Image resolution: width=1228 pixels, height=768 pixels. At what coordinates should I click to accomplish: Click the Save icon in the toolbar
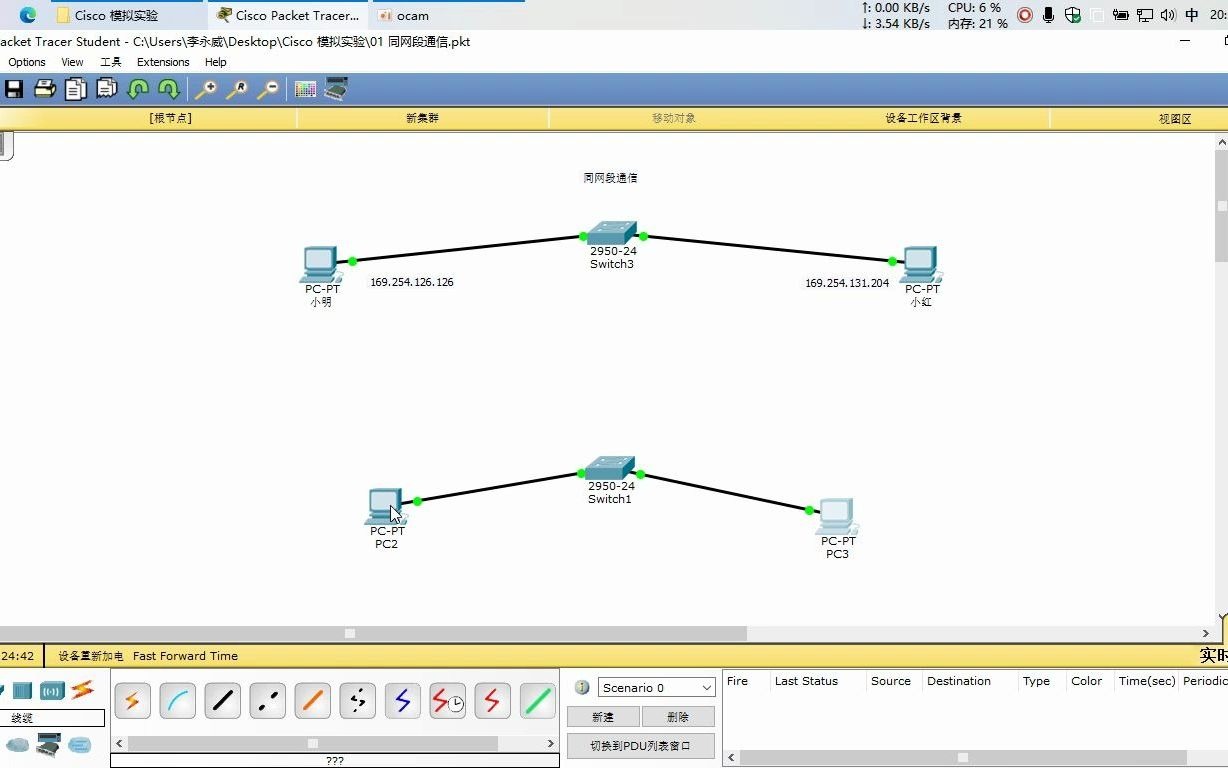tap(14, 89)
